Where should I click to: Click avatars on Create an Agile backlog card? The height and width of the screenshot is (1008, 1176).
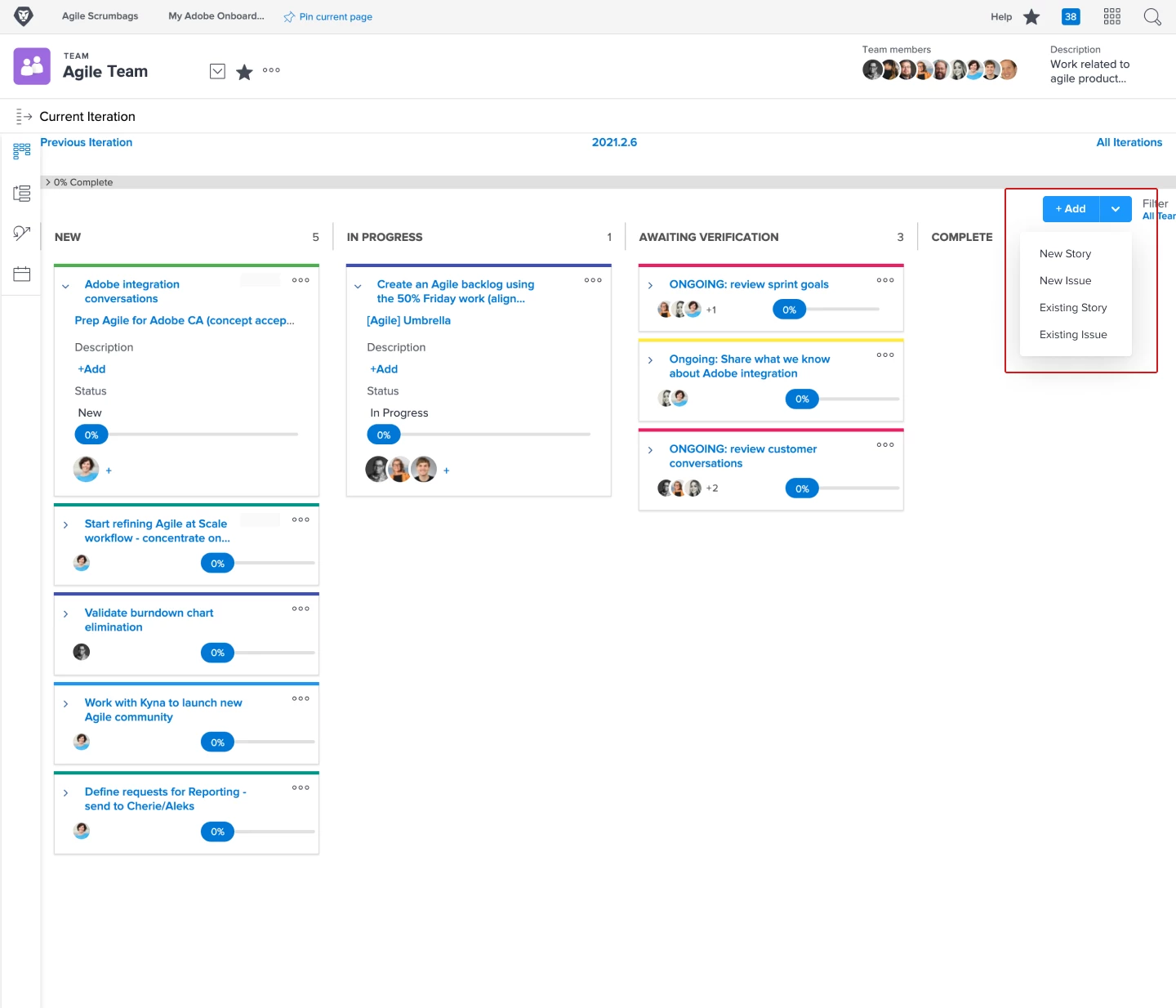point(401,469)
